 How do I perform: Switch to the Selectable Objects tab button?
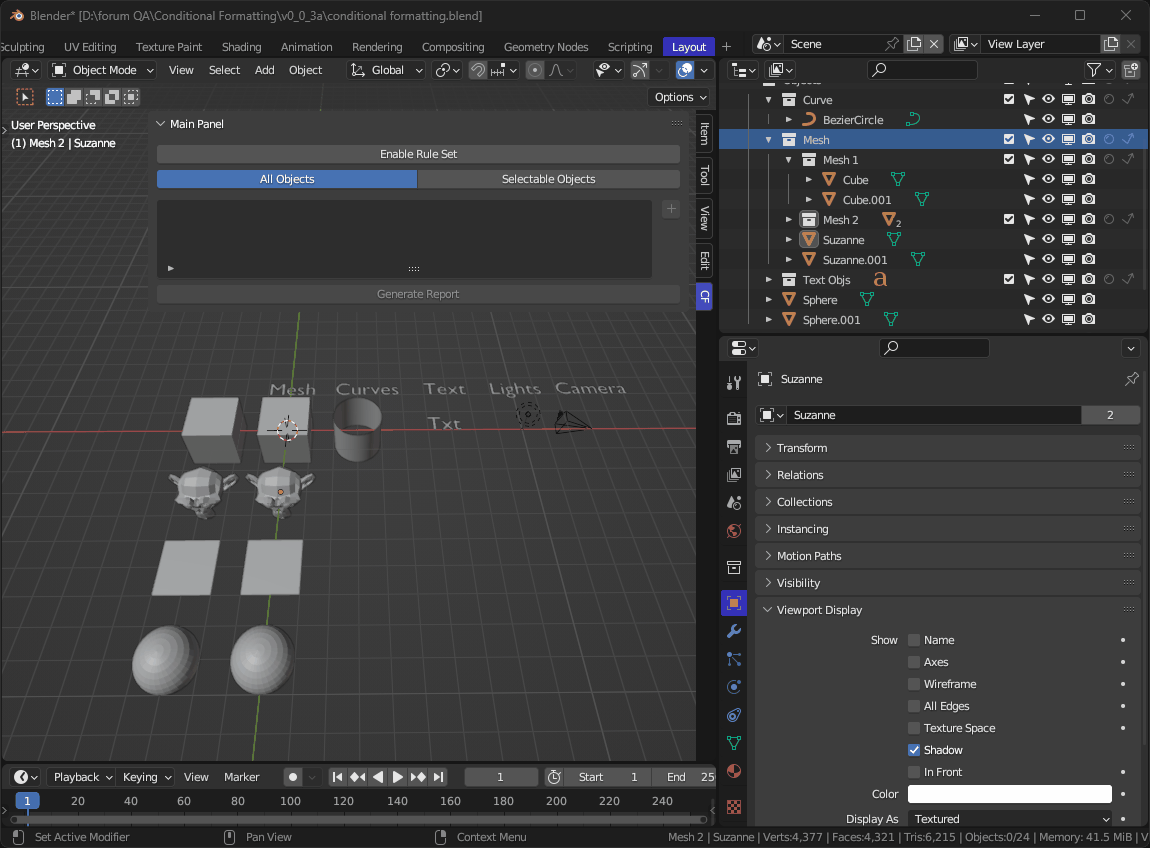(x=548, y=178)
